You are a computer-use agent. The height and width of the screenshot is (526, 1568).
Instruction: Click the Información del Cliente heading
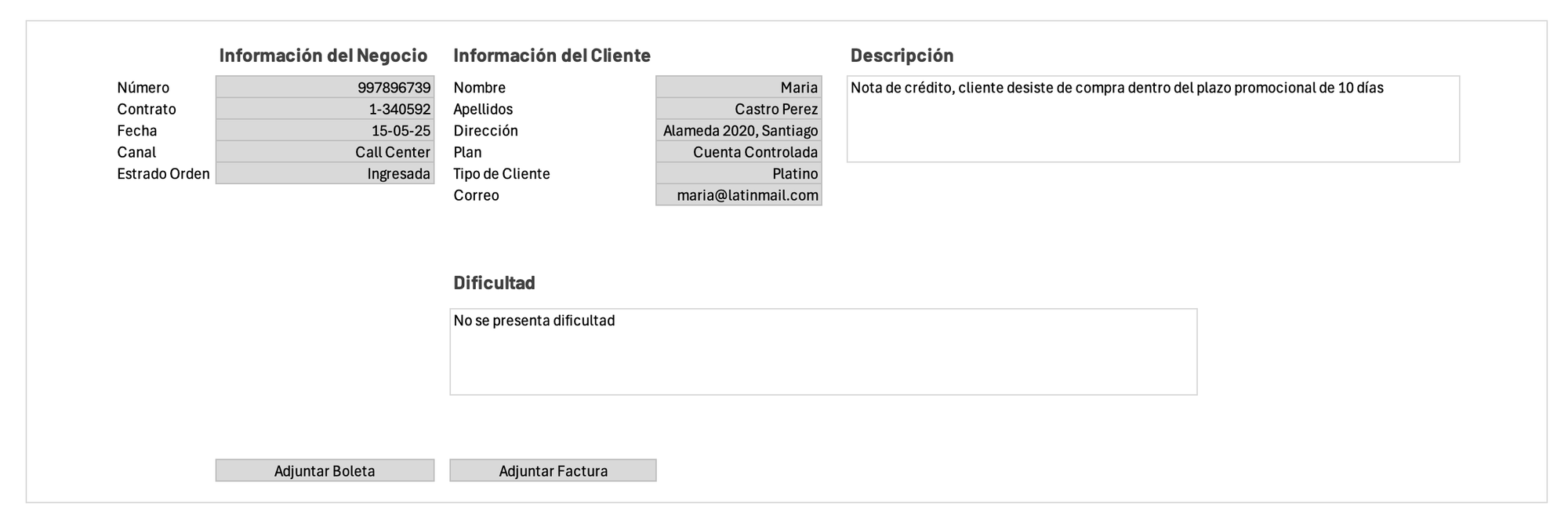[x=552, y=56]
